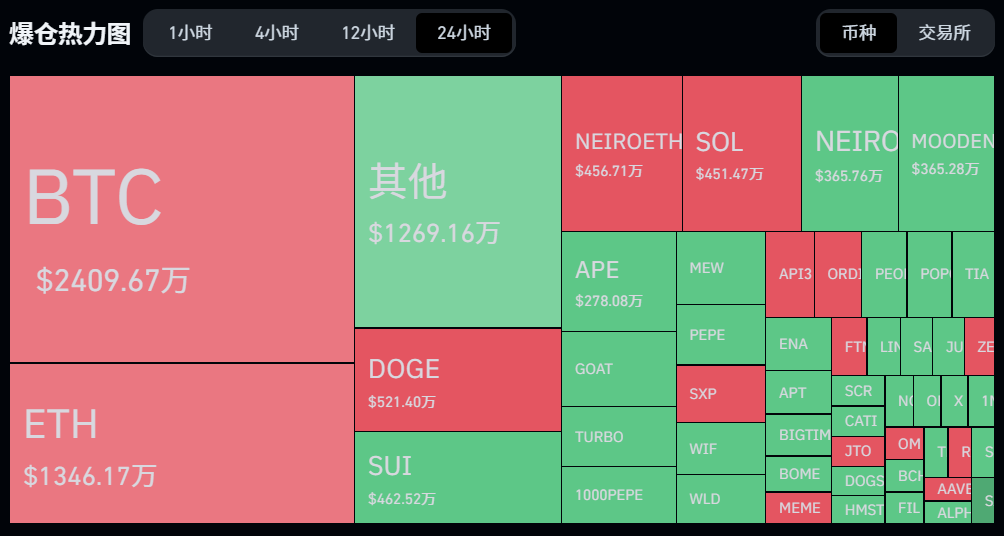Open the SUI $462.52万 tile
The width and height of the screenshot is (1004, 536).
pos(457,477)
